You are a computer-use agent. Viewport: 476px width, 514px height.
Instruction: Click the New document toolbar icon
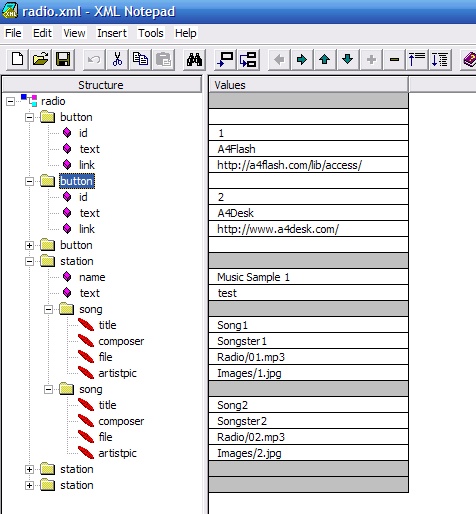click(18, 60)
